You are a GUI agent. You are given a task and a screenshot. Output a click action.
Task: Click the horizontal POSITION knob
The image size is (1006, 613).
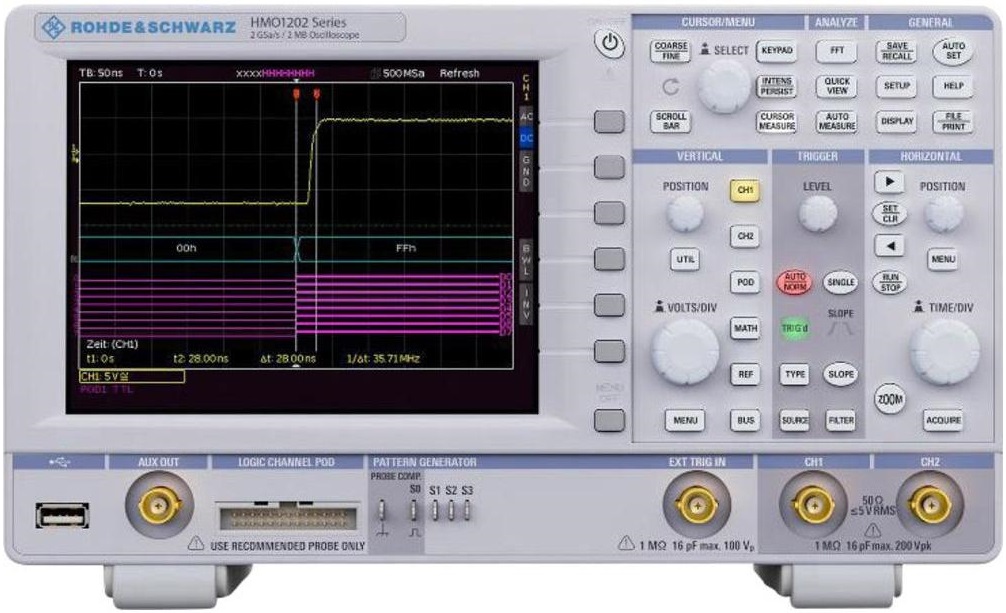[x=943, y=213]
